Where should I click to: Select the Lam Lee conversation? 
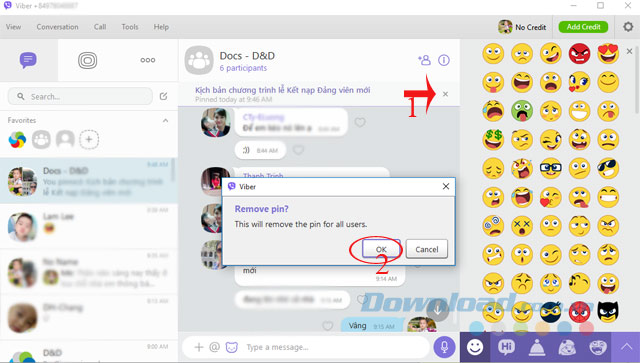(88, 226)
